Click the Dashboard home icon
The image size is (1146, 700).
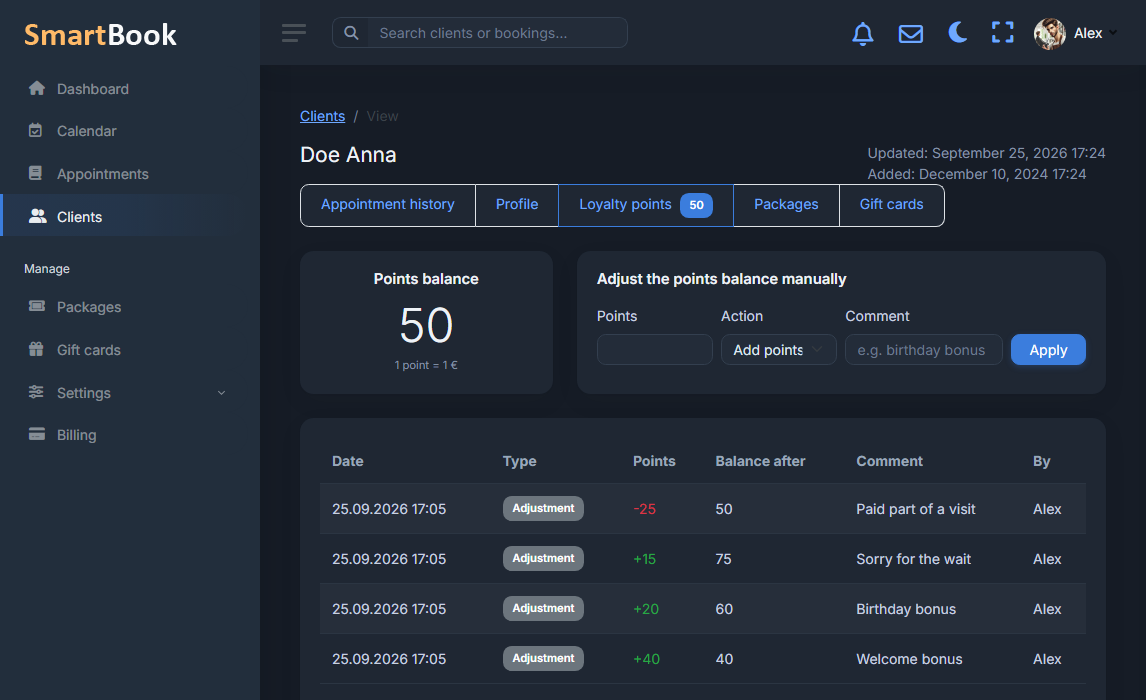pos(37,88)
